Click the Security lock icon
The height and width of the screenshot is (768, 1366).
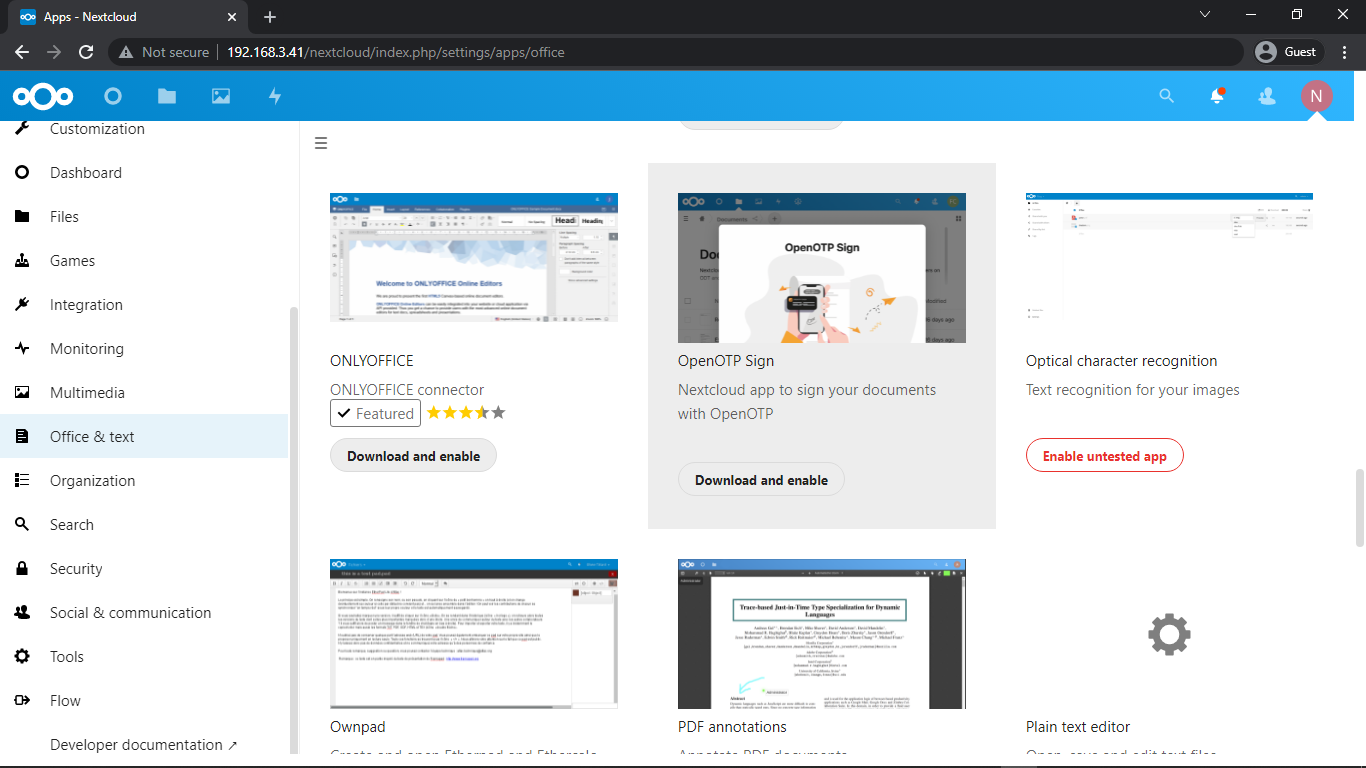click(x=22, y=569)
